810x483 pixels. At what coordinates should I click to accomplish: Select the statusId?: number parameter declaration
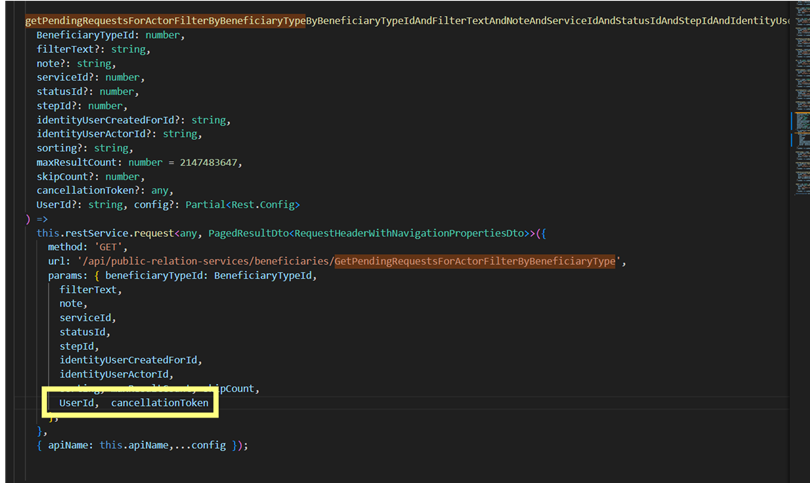point(86,91)
